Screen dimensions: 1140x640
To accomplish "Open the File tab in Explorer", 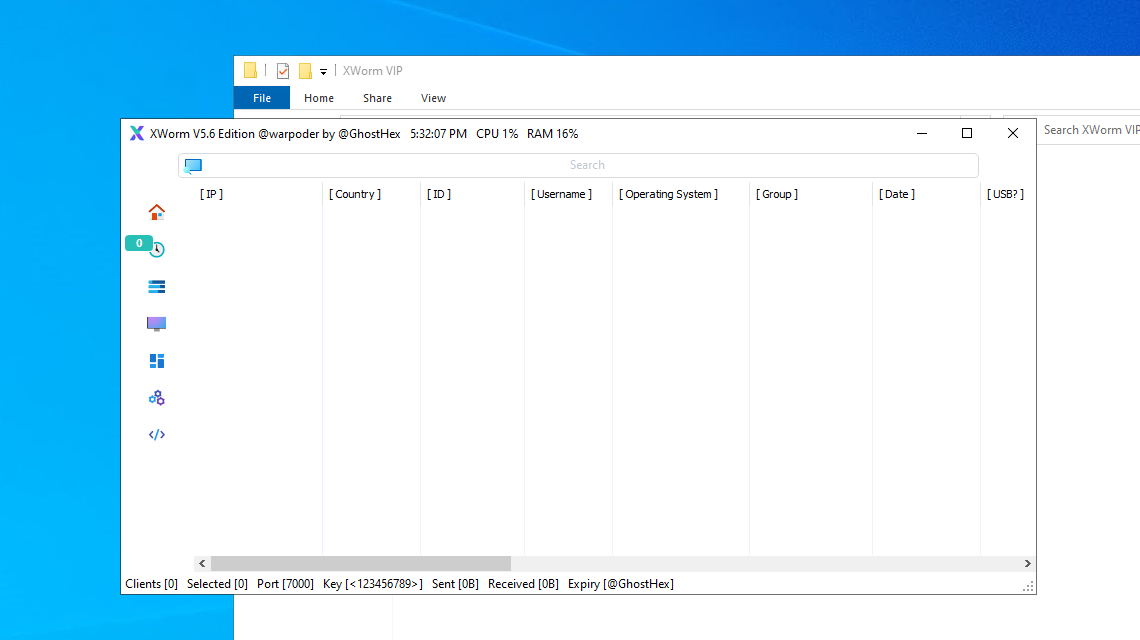I will click(262, 97).
